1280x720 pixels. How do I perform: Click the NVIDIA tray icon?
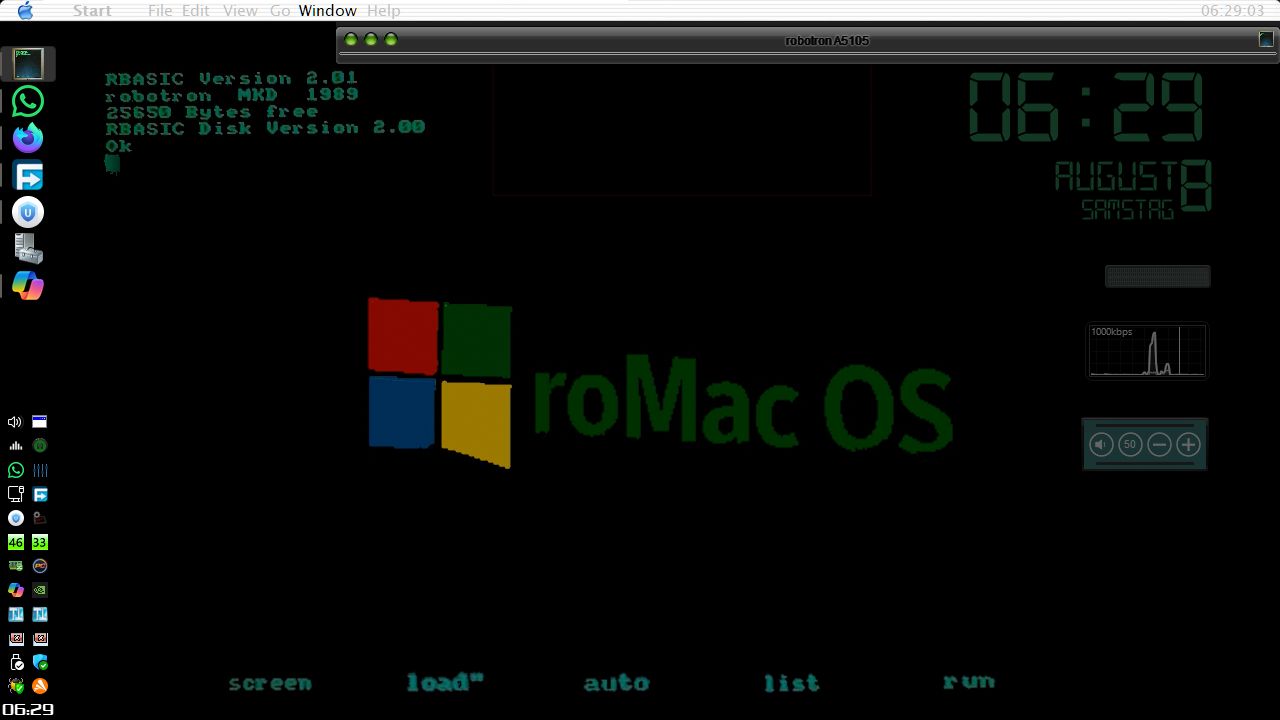tap(40, 590)
